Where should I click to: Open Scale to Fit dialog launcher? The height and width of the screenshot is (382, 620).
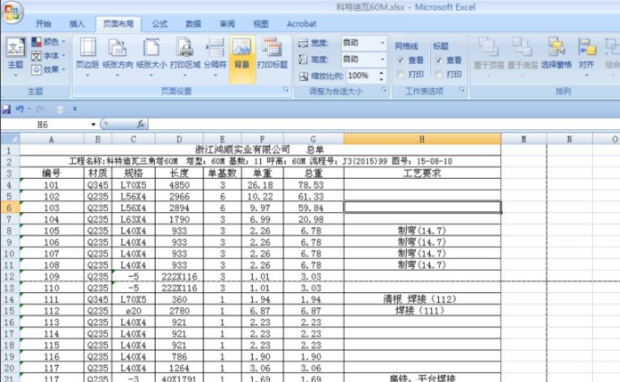(x=384, y=90)
